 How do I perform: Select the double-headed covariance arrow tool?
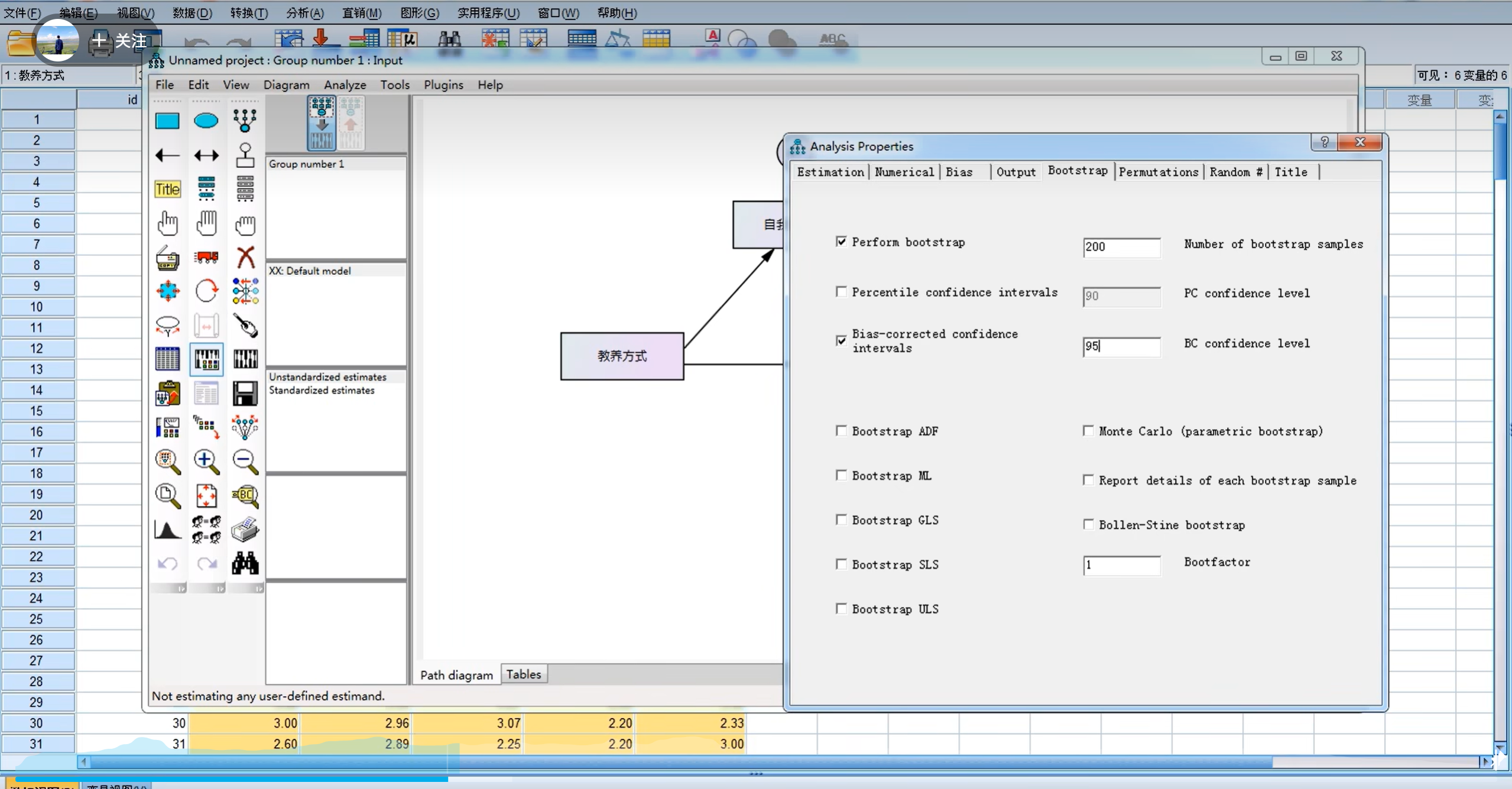coord(206,155)
